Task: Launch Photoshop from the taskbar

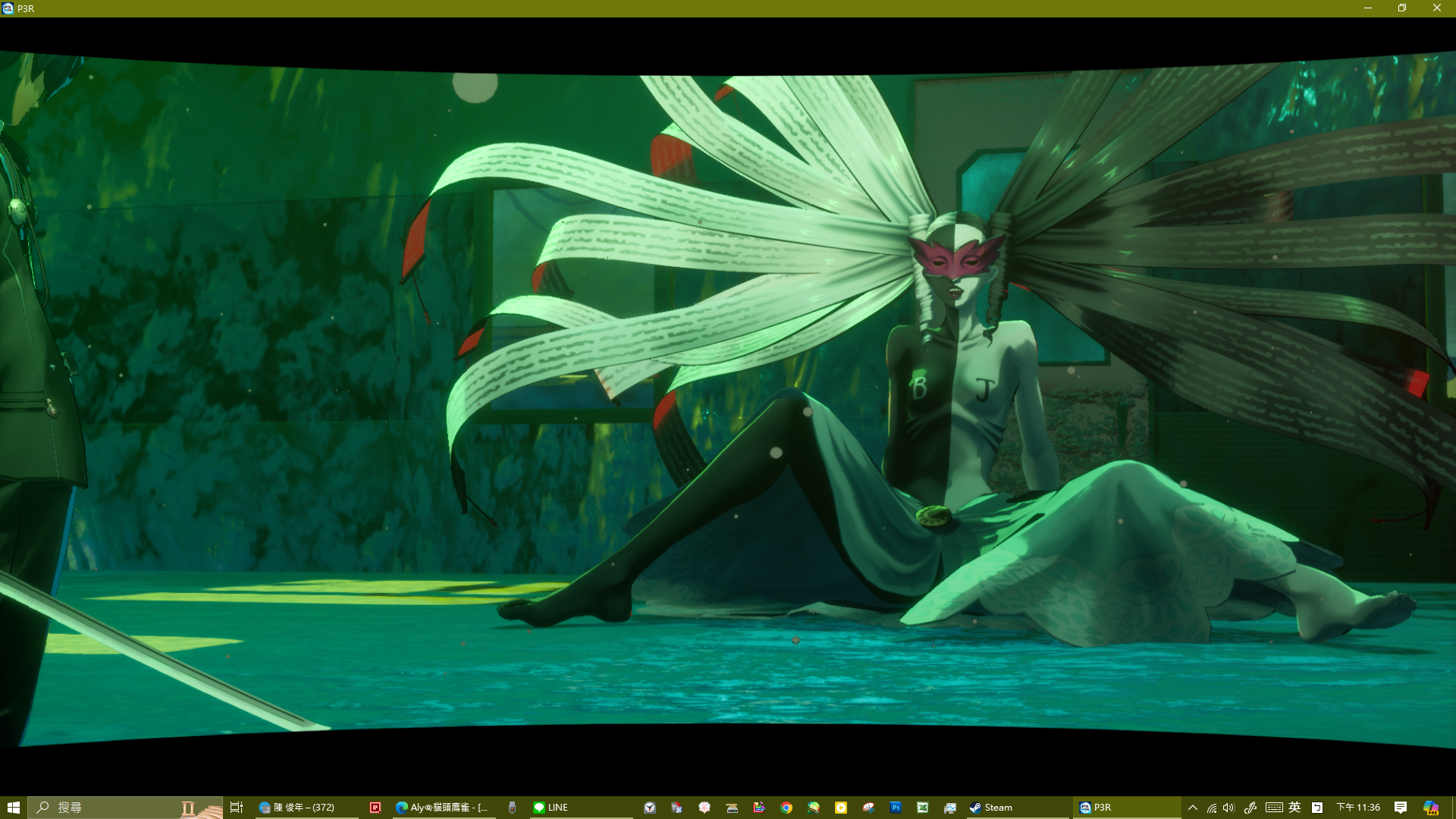Action: tap(896, 808)
